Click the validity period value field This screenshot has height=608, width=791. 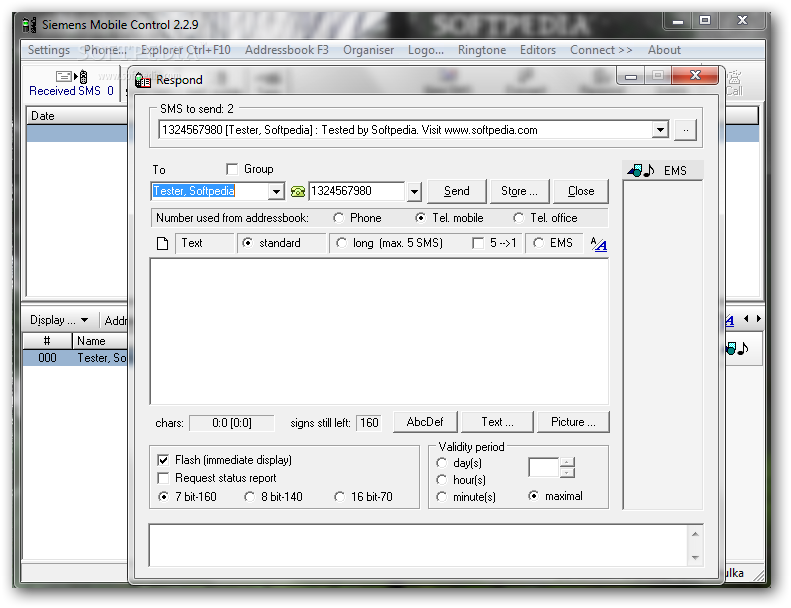(543, 467)
